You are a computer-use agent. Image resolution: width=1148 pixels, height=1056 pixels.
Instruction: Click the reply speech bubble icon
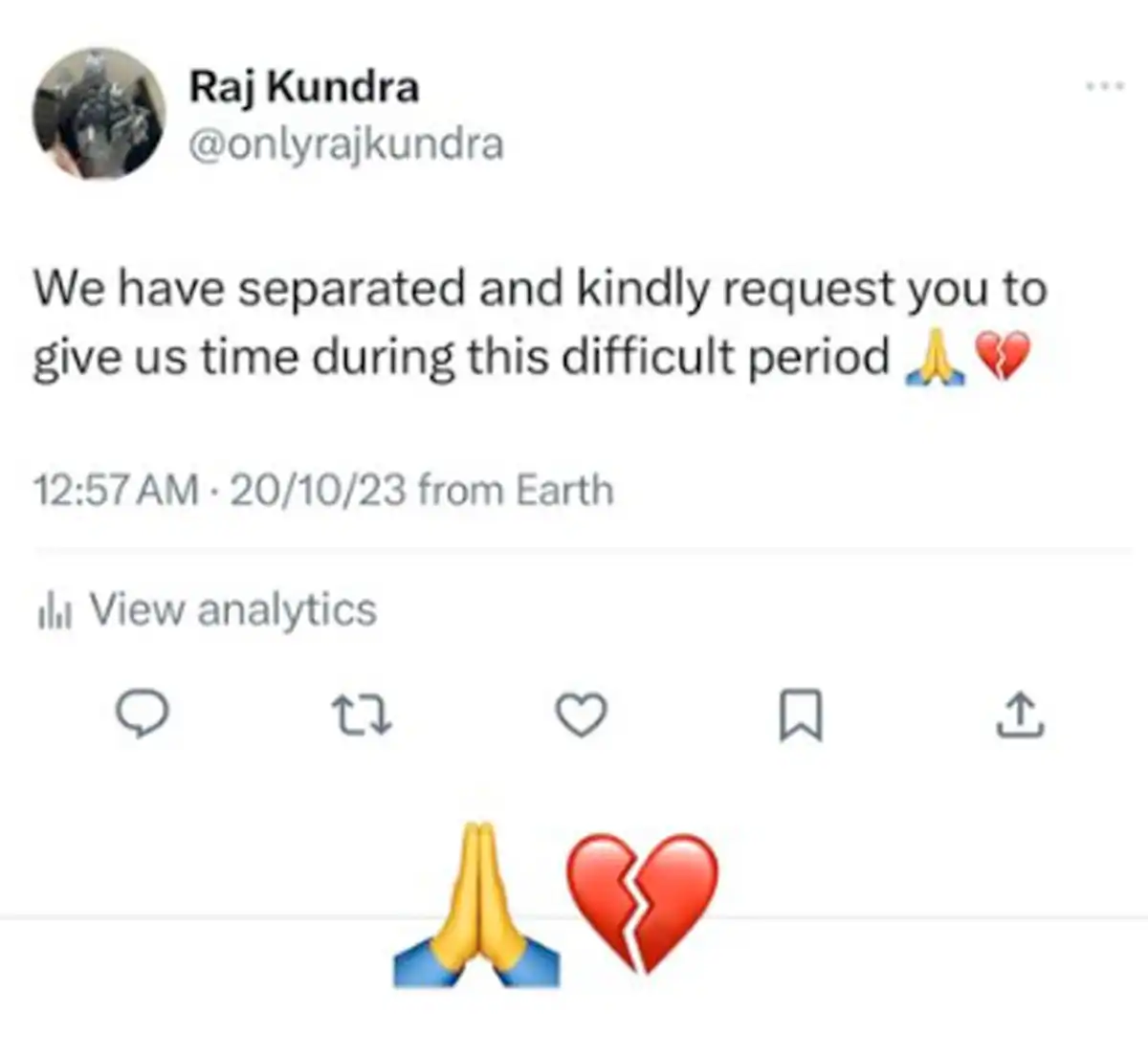coord(143,715)
